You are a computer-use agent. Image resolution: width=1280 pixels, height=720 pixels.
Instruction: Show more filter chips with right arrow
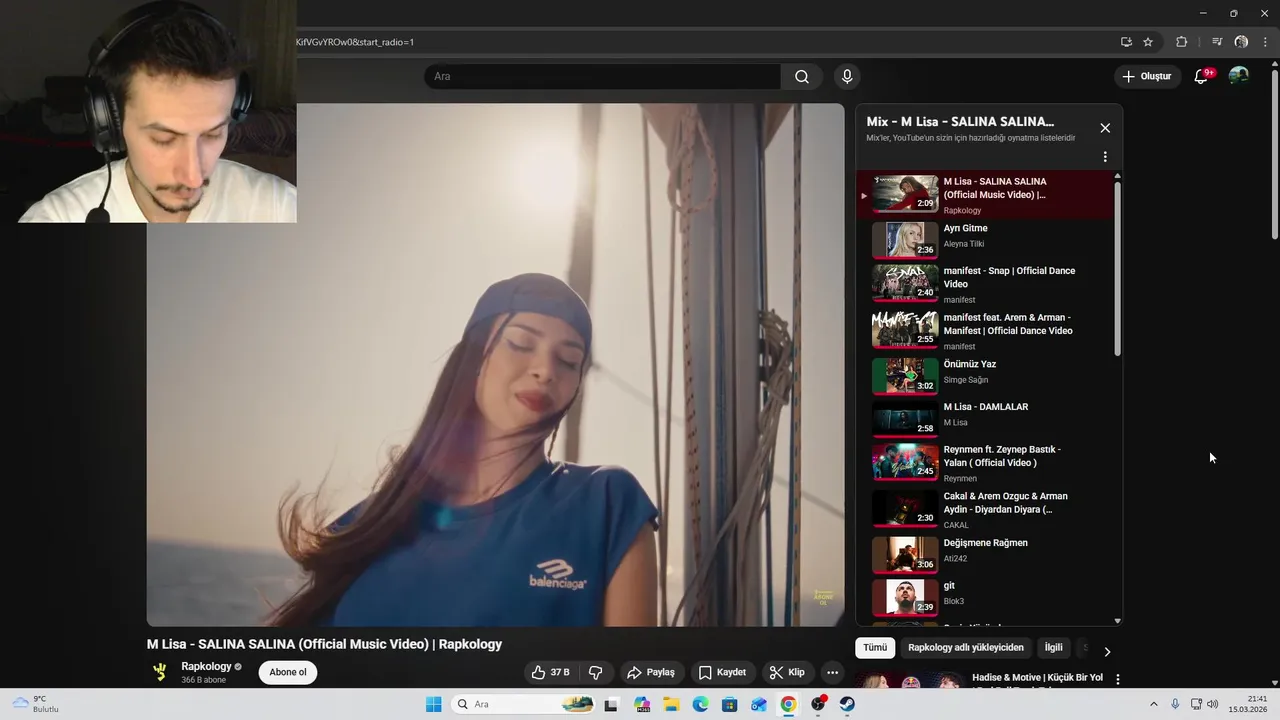coord(1107,651)
